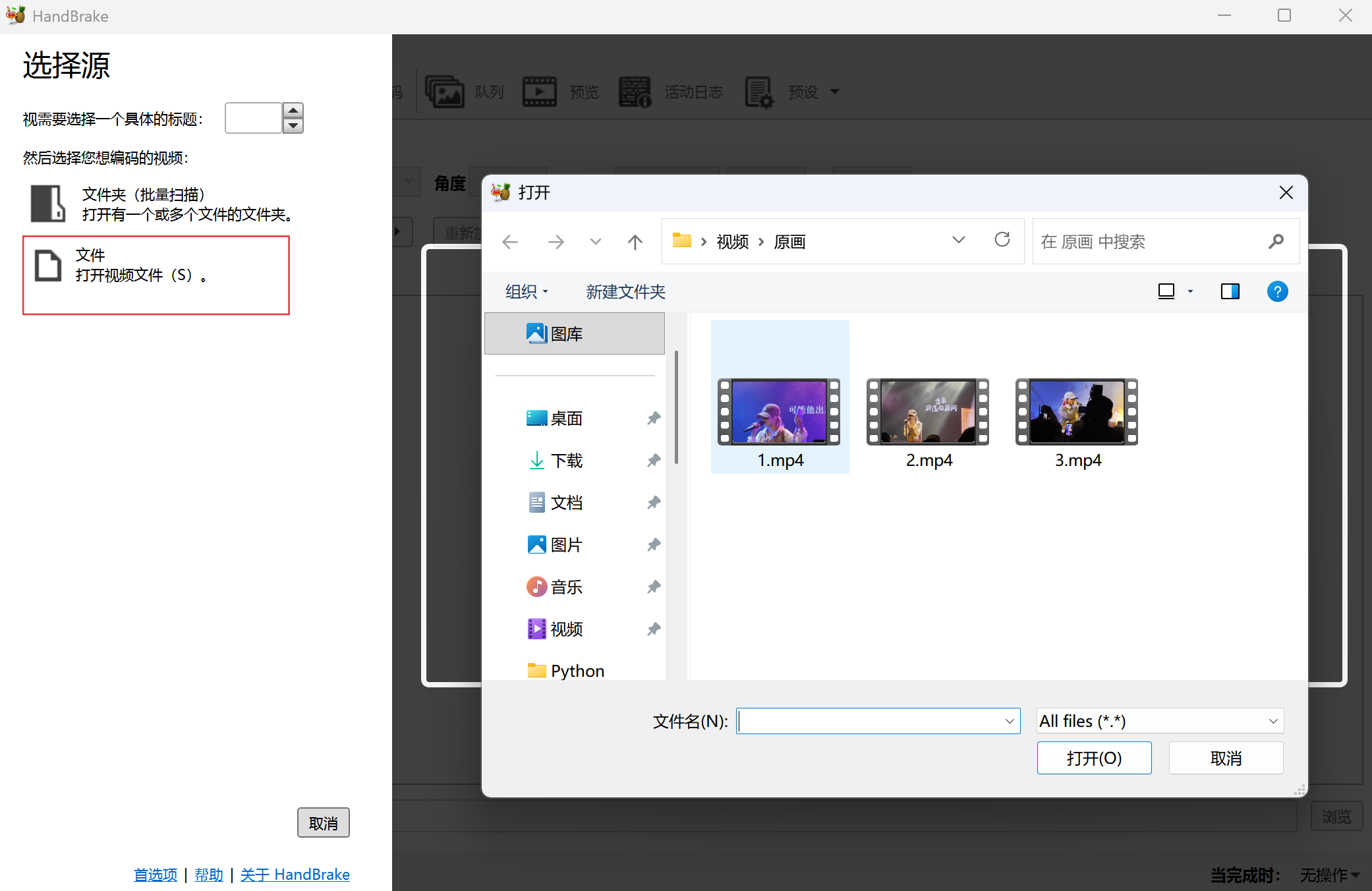Increase the title number stepper
1372x891 pixels.
pyautogui.click(x=293, y=110)
